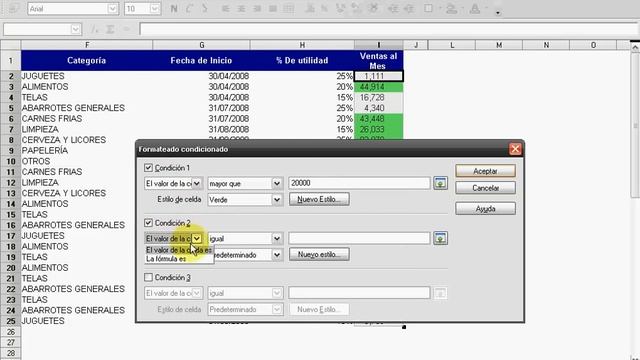Viewport: 640px width, 360px height.
Task: Click the vertical scrollbar up arrow
Action: point(635,47)
